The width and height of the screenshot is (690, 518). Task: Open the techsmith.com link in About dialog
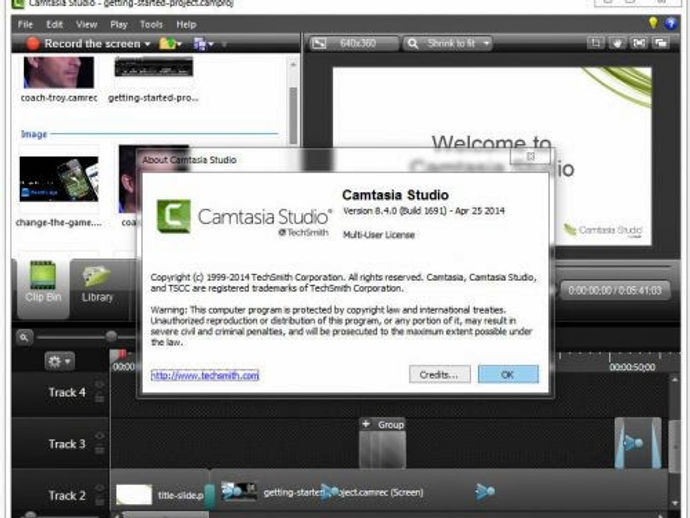pyautogui.click(x=205, y=375)
